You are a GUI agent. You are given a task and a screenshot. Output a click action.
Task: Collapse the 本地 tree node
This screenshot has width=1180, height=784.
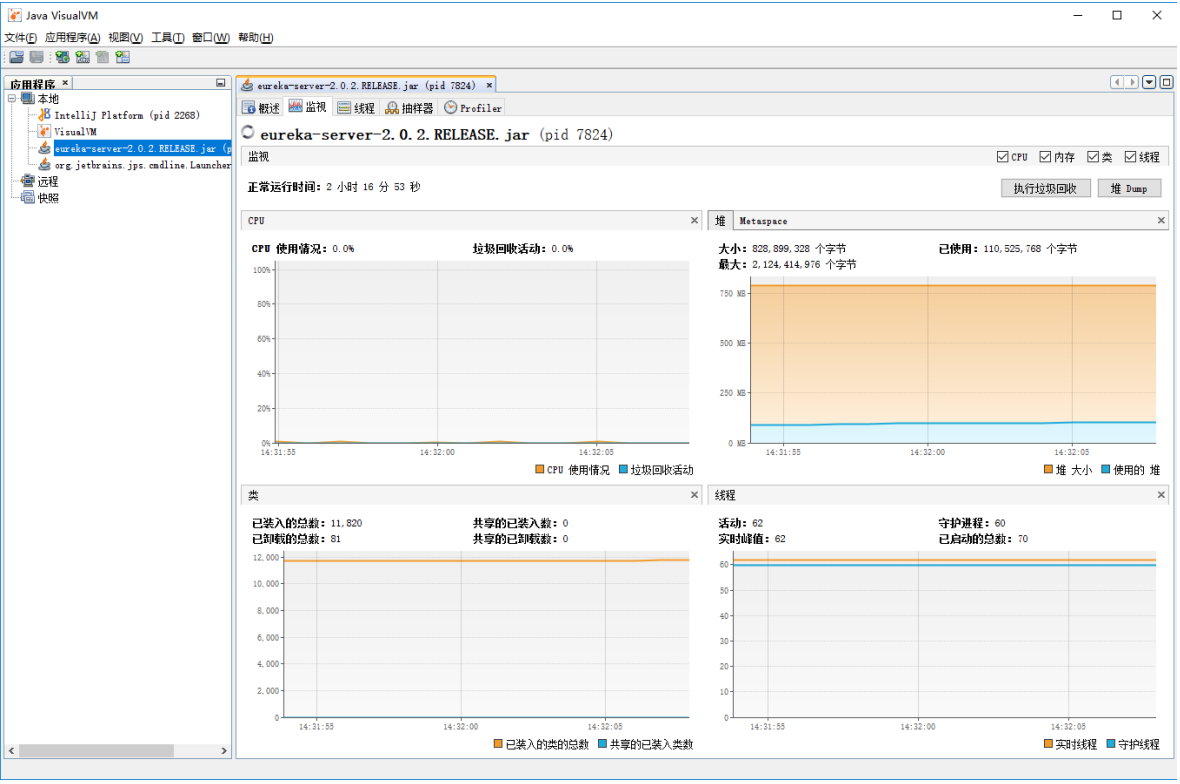click(x=11, y=98)
